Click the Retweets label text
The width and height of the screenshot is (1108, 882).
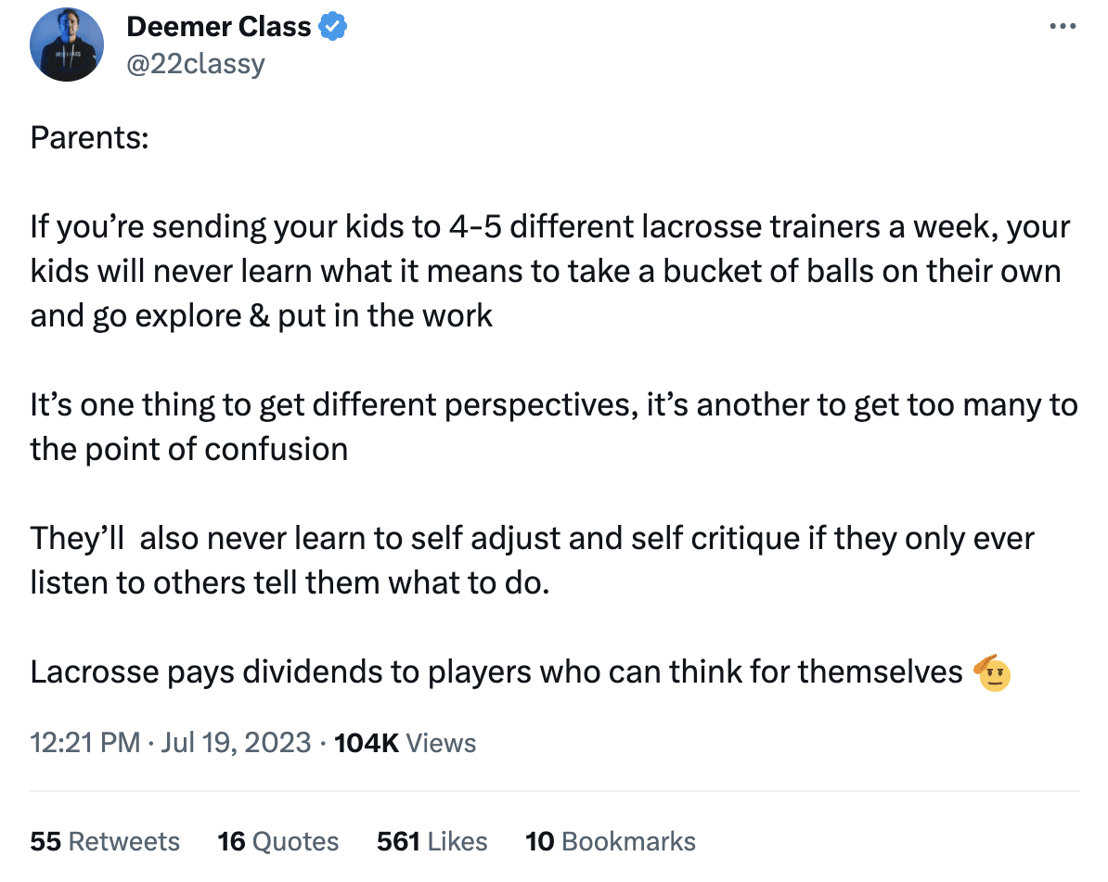[x=125, y=841]
